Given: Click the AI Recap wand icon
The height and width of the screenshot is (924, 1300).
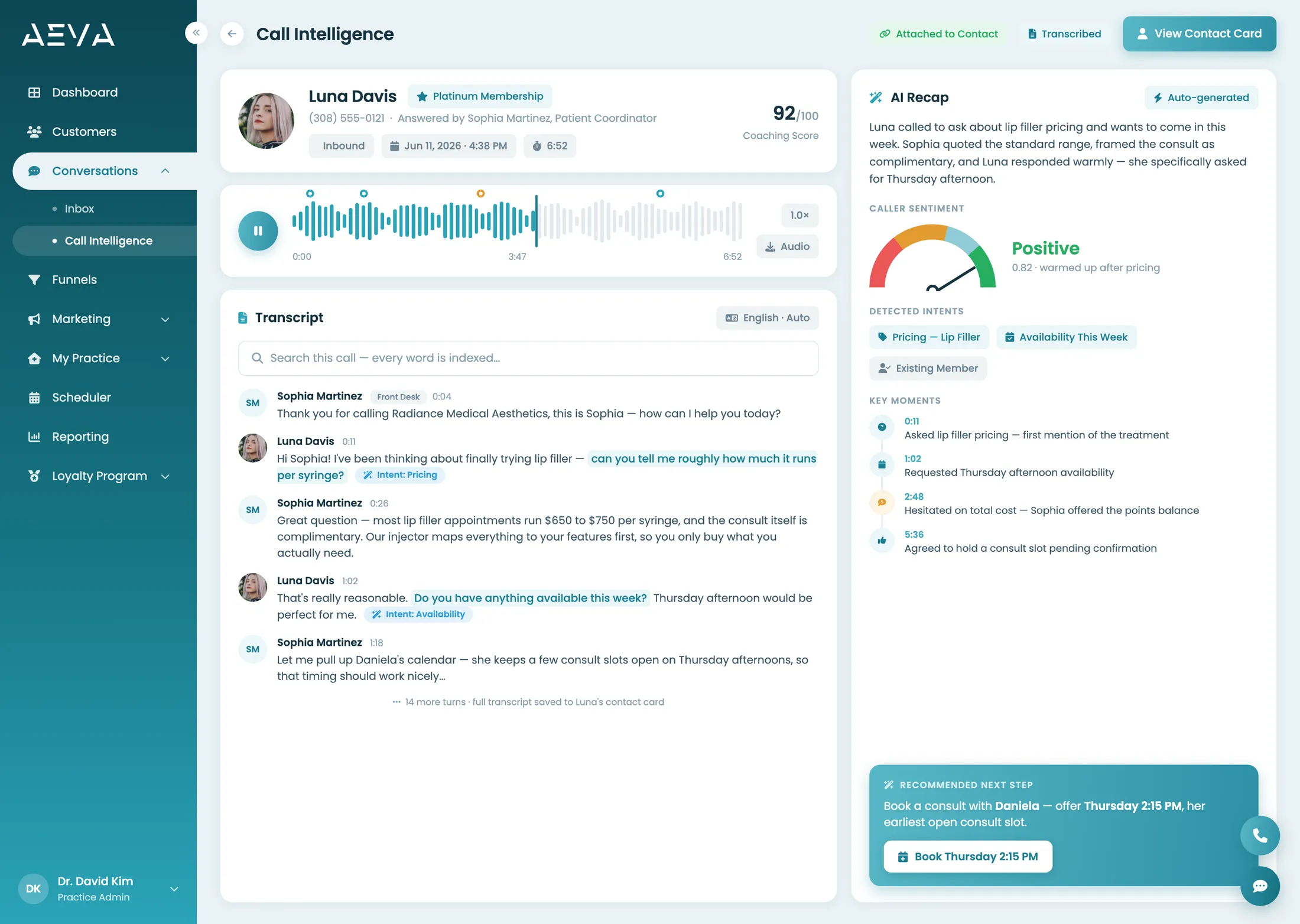Looking at the screenshot, I should (x=876, y=97).
